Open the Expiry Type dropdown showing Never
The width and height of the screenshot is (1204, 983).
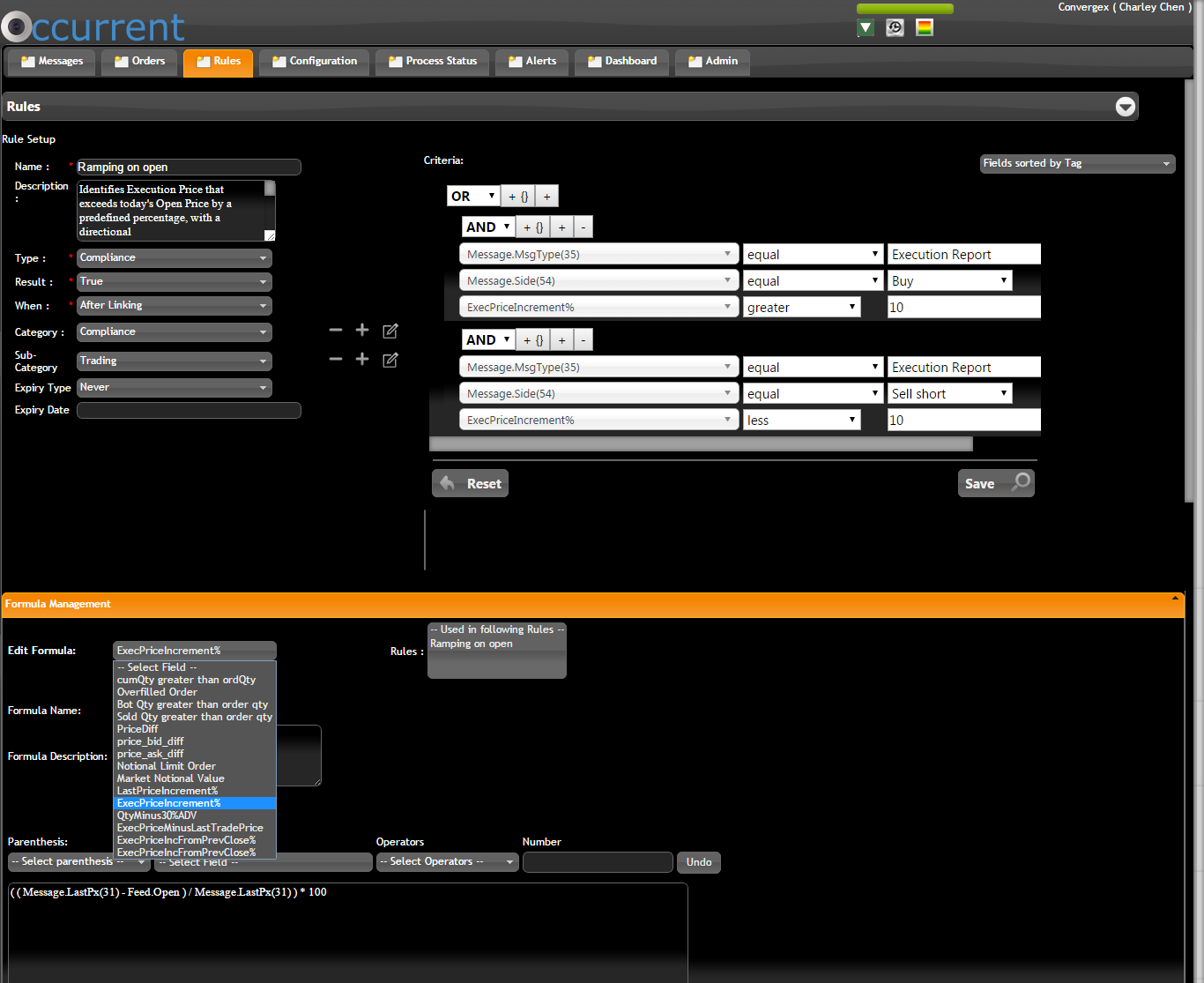coord(175,388)
